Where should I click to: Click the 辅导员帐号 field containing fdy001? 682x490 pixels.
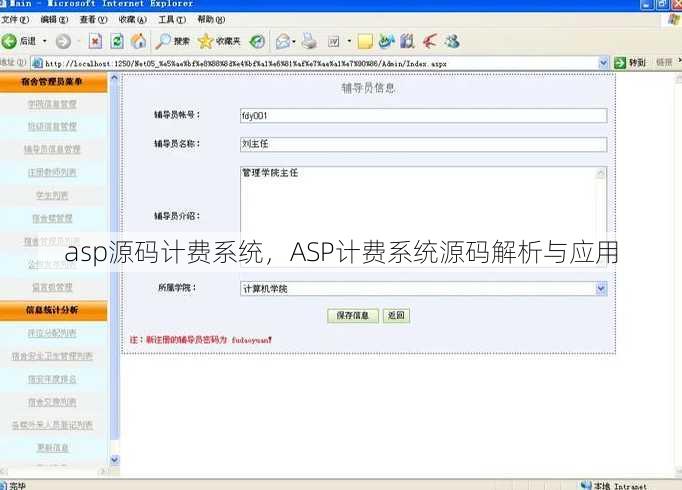coord(423,116)
